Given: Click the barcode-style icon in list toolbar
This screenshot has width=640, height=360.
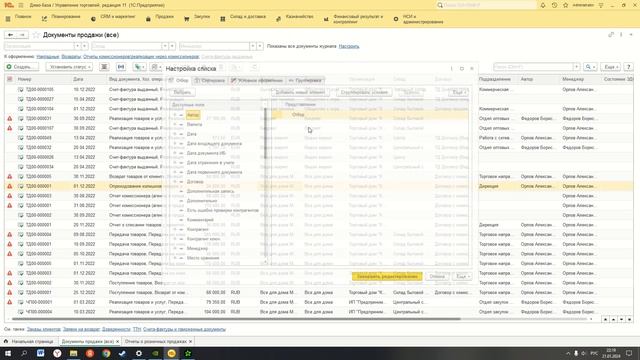Looking at the screenshot, I should point(121,67).
